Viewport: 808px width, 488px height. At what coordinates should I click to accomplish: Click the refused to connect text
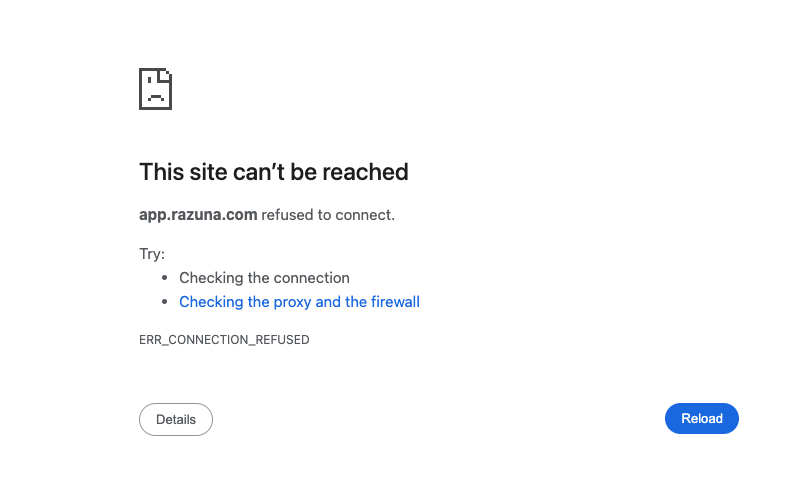(x=328, y=214)
